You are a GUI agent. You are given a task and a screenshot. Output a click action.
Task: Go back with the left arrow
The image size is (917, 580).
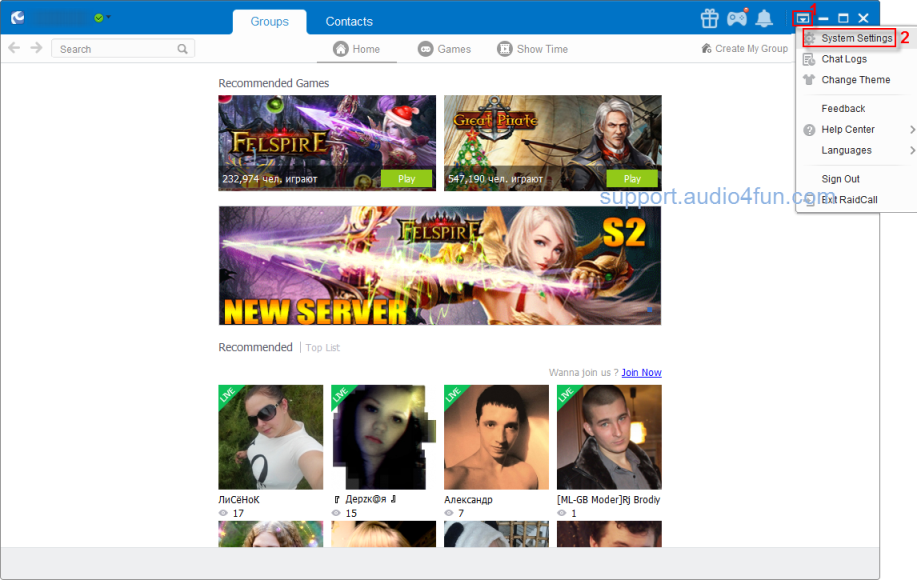coord(14,48)
